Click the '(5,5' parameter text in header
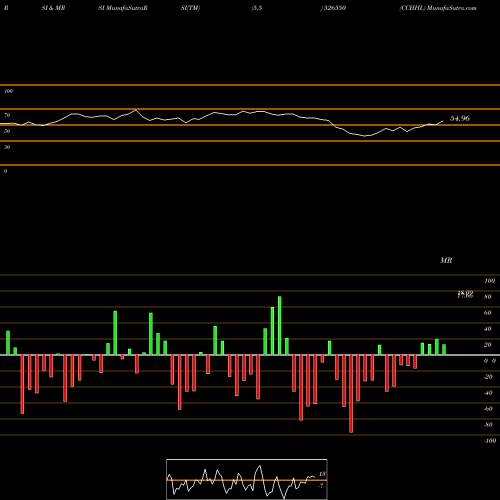 click(257, 8)
